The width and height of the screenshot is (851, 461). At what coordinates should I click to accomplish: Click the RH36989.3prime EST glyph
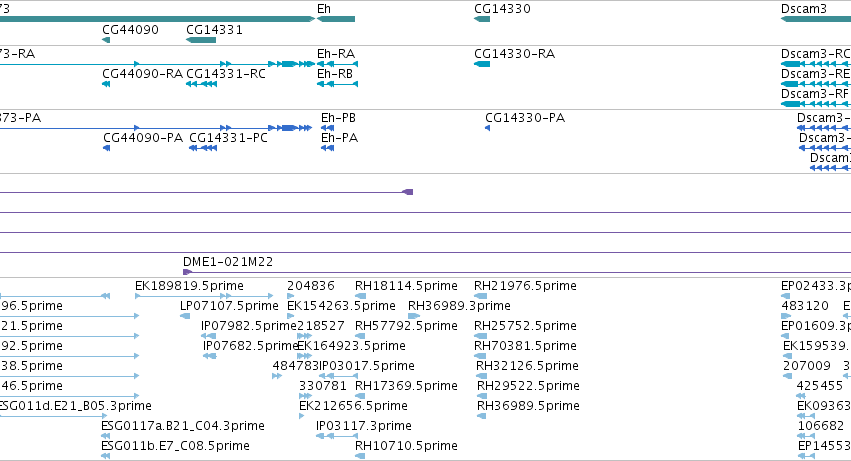(414, 316)
